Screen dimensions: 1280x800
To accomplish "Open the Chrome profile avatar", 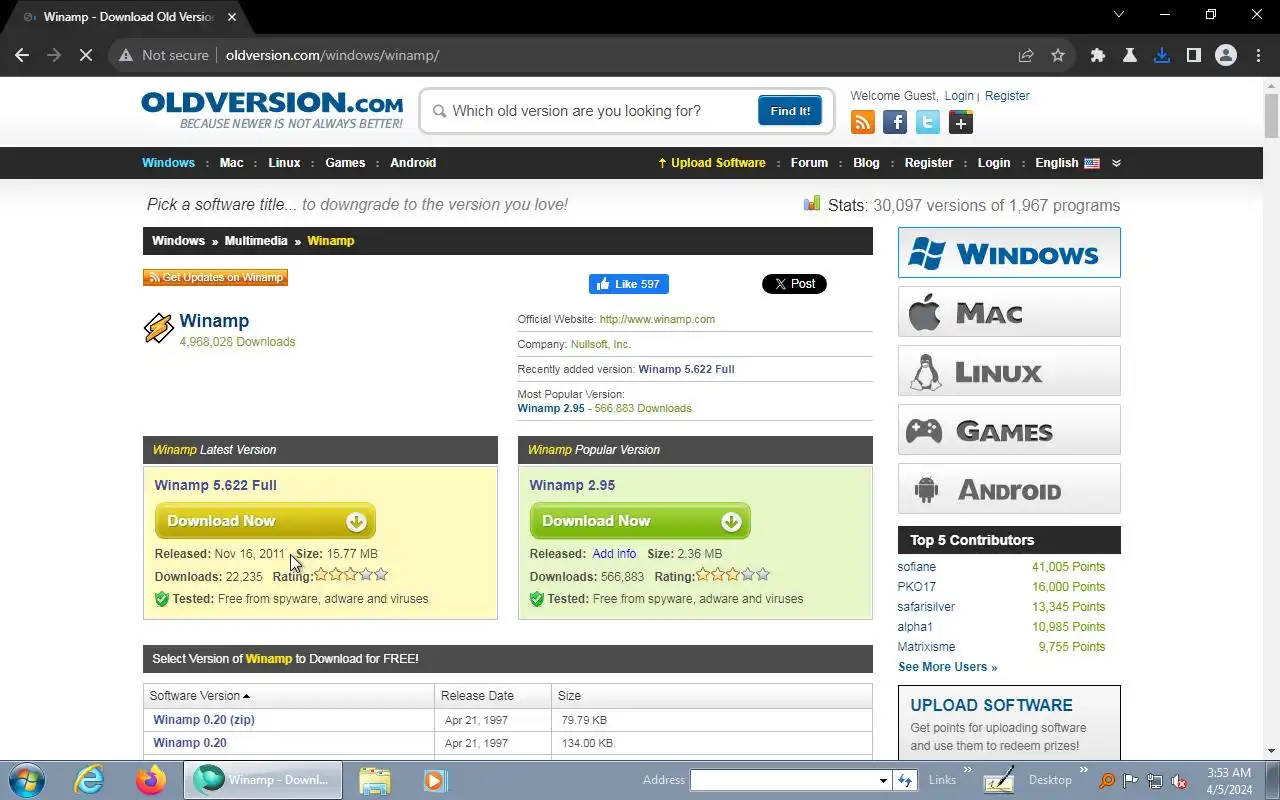I will click(1226, 55).
